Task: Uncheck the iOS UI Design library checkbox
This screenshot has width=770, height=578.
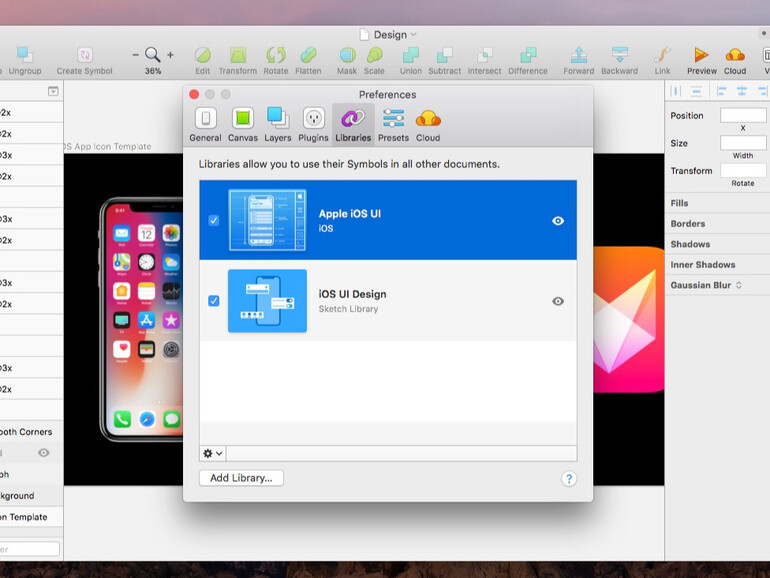Action: tap(214, 301)
